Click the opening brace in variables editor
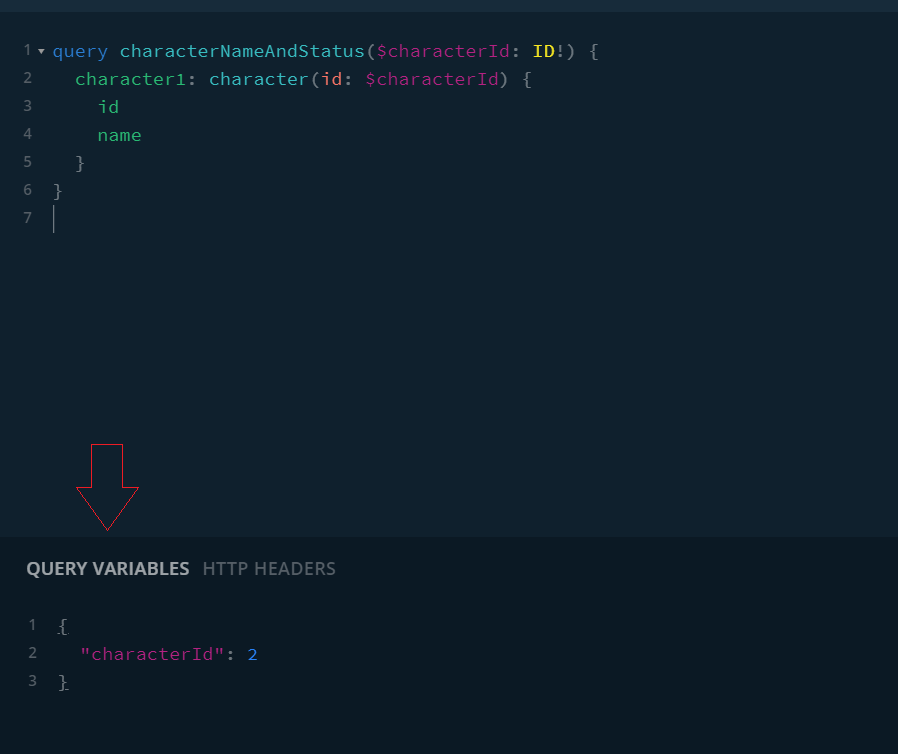Viewport: 898px width, 754px height. (x=63, y=626)
